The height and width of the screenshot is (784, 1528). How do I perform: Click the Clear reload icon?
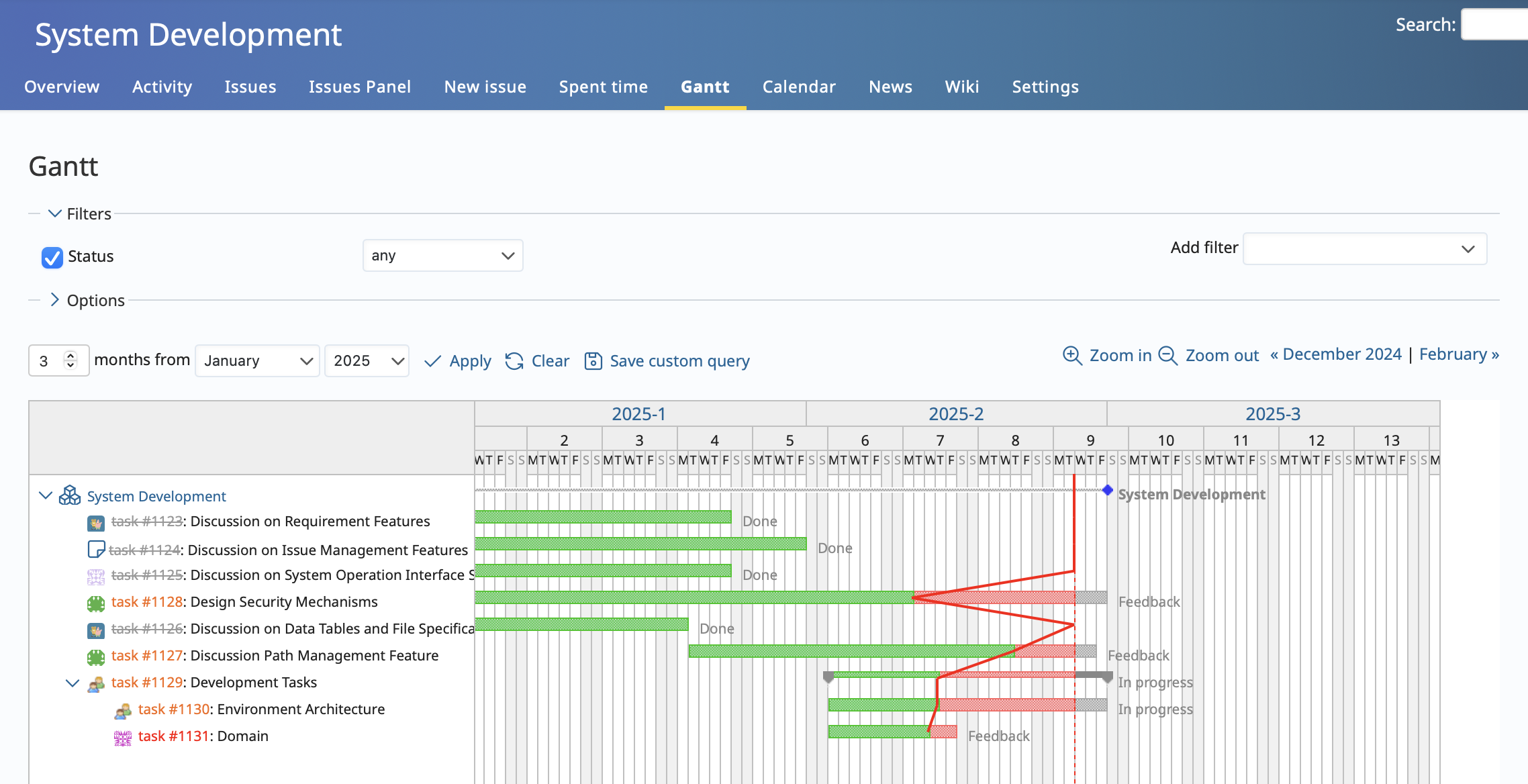click(x=514, y=361)
